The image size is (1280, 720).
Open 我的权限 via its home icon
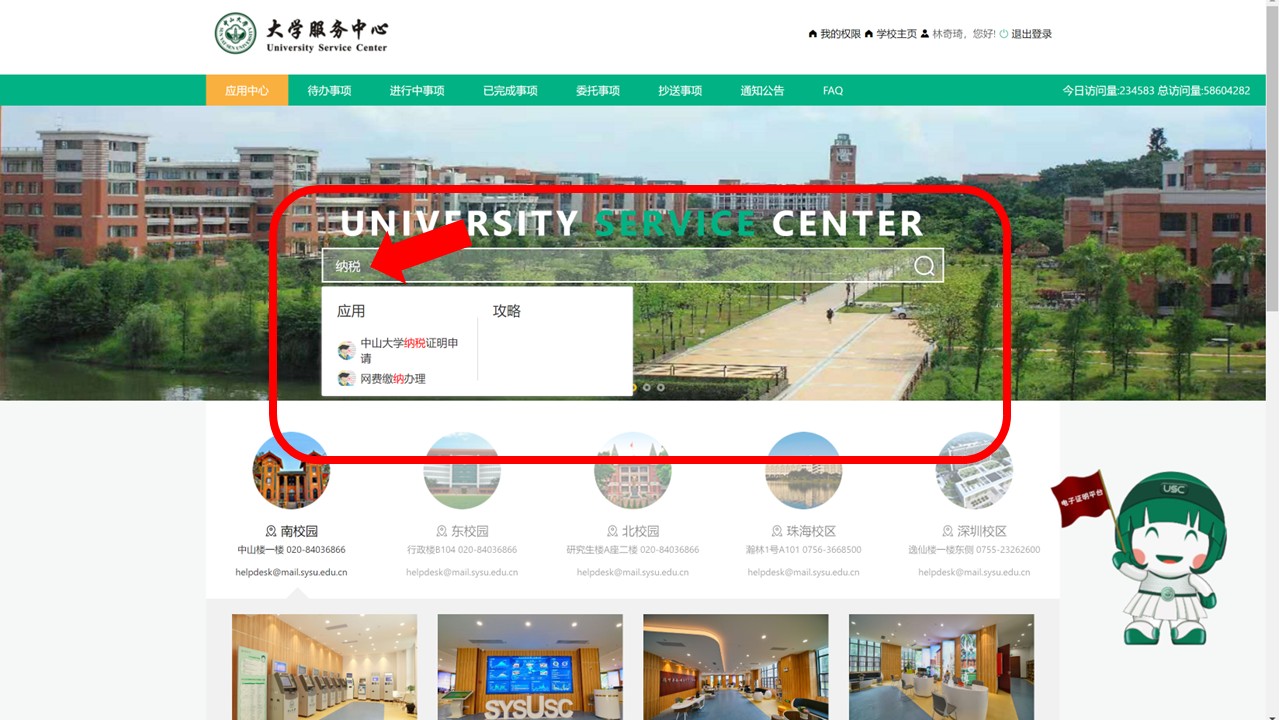(x=813, y=34)
